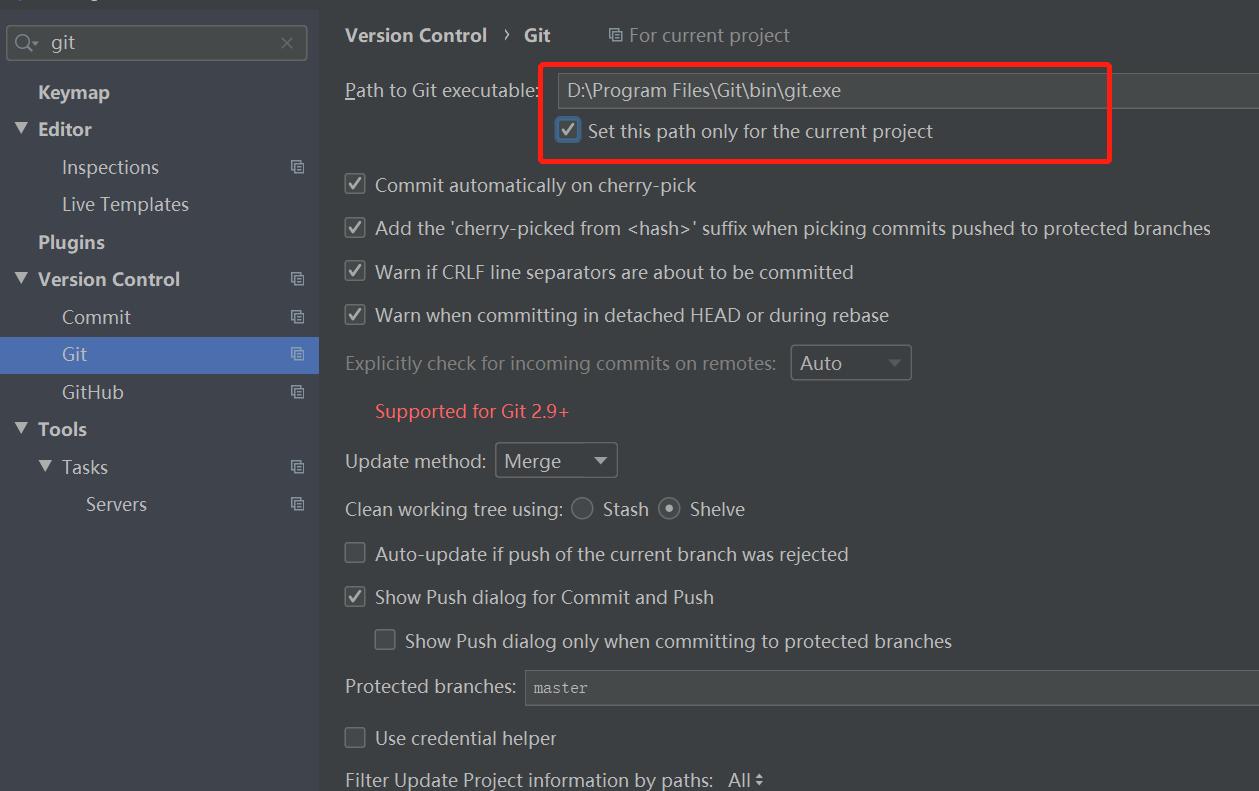Open the Update method Merge dropdown
This screenshot has height=791, width=1259.
[556, 461]
